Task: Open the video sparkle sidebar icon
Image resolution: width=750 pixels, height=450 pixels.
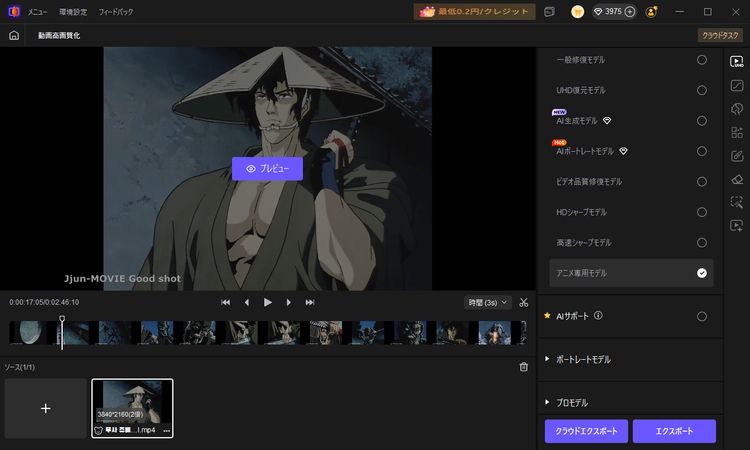Action: (x=737, y=226)
